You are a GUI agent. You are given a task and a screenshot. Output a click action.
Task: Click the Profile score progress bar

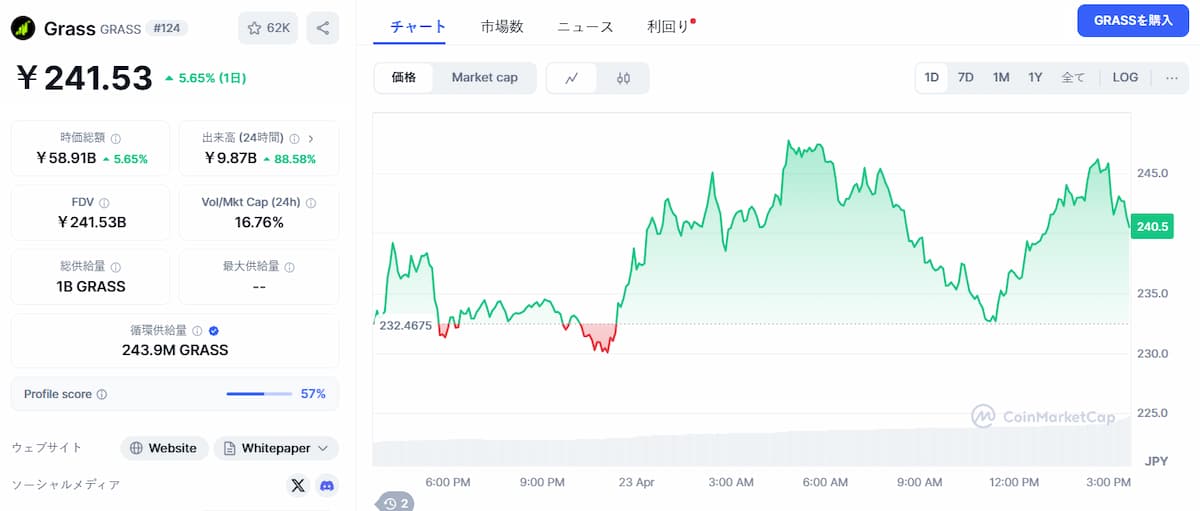(x=258, y=394)
